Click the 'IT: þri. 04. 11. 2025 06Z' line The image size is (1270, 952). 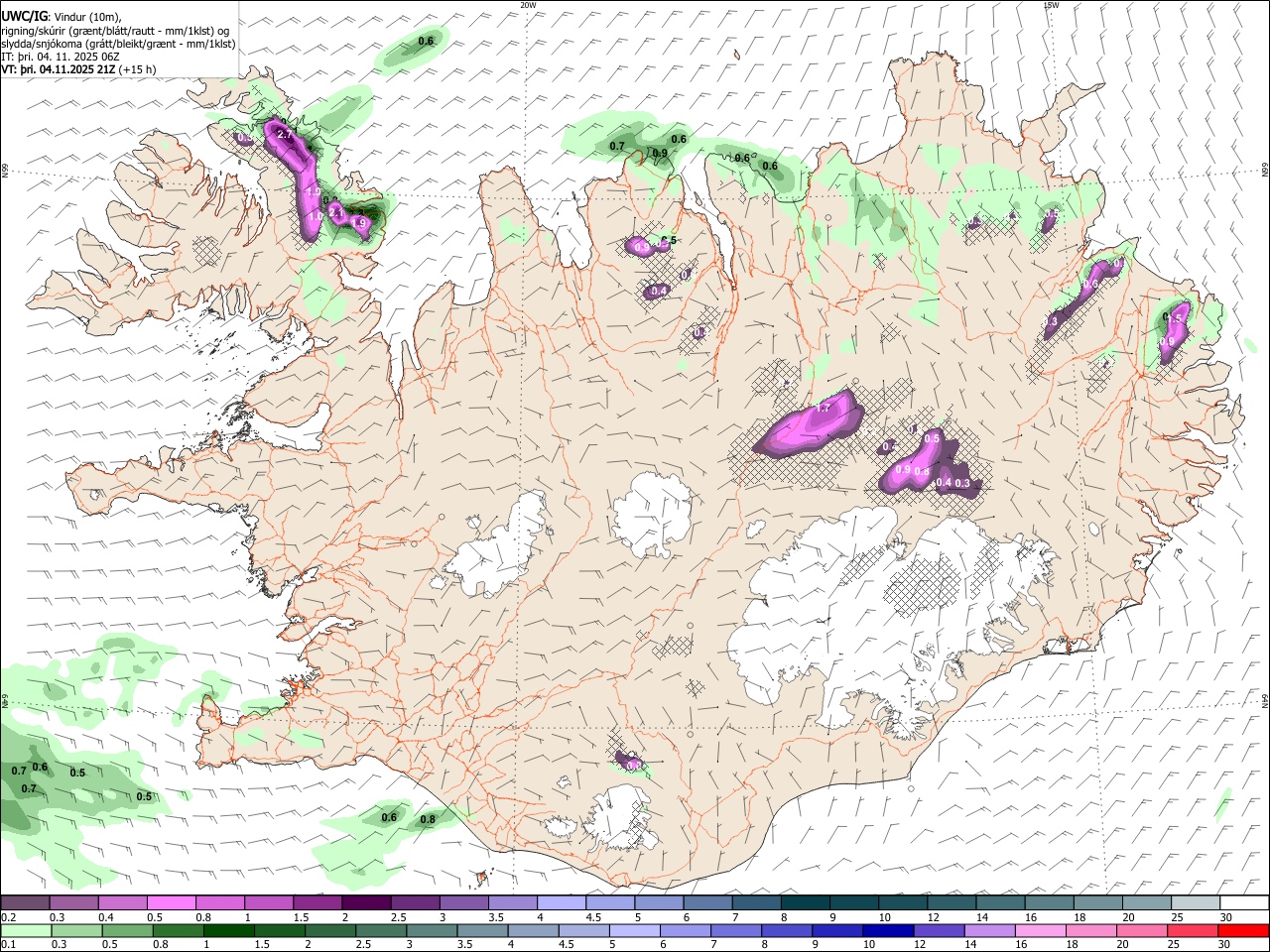coord(61,57)
